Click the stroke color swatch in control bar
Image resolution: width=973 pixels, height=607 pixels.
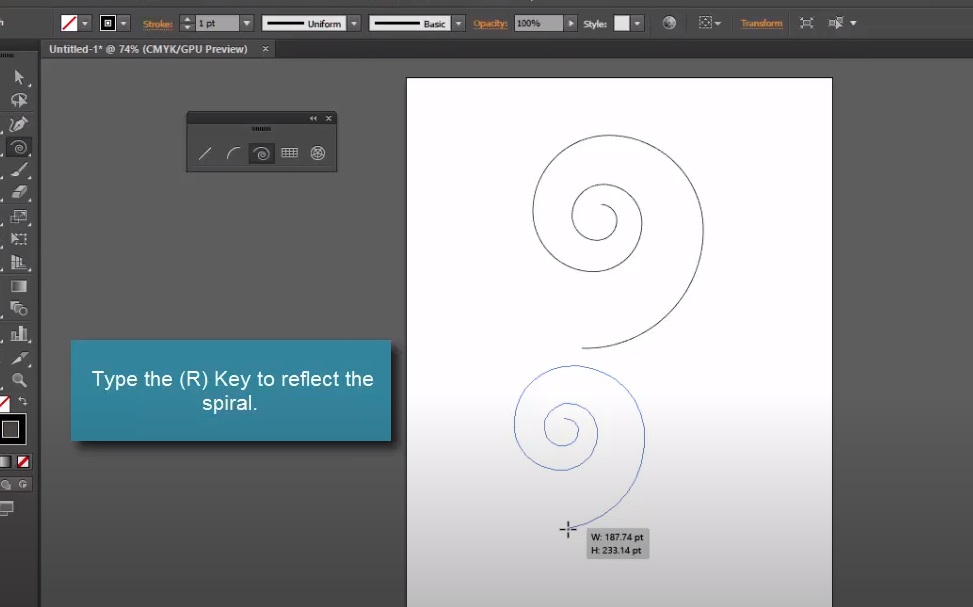(108, 24)
